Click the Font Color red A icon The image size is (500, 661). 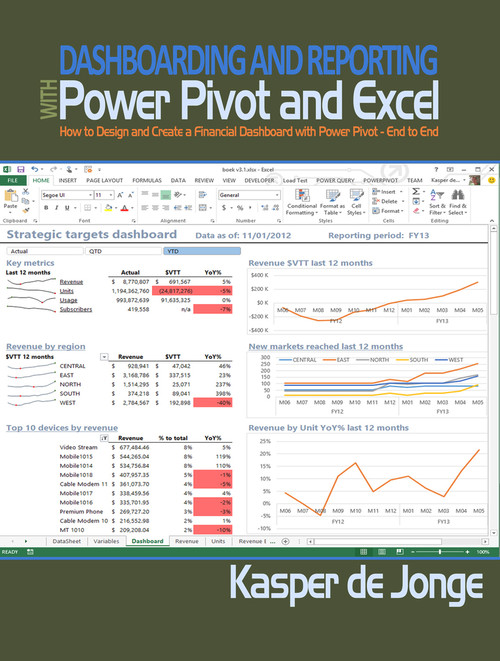coord(124,207)
